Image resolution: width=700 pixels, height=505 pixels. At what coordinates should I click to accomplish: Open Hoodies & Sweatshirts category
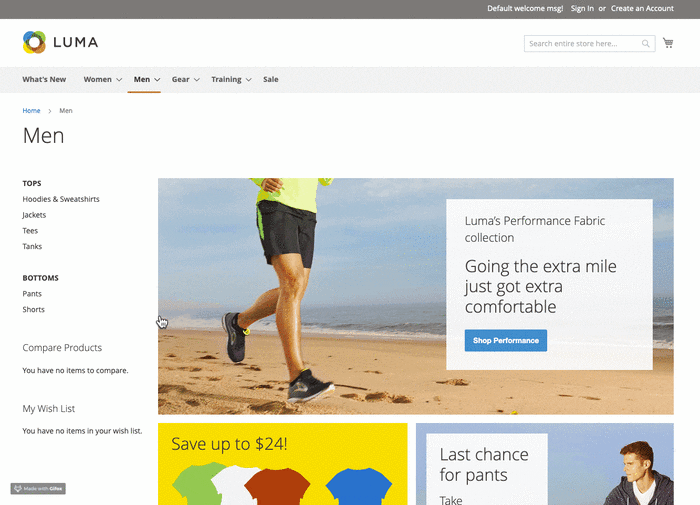click(61, 199)
